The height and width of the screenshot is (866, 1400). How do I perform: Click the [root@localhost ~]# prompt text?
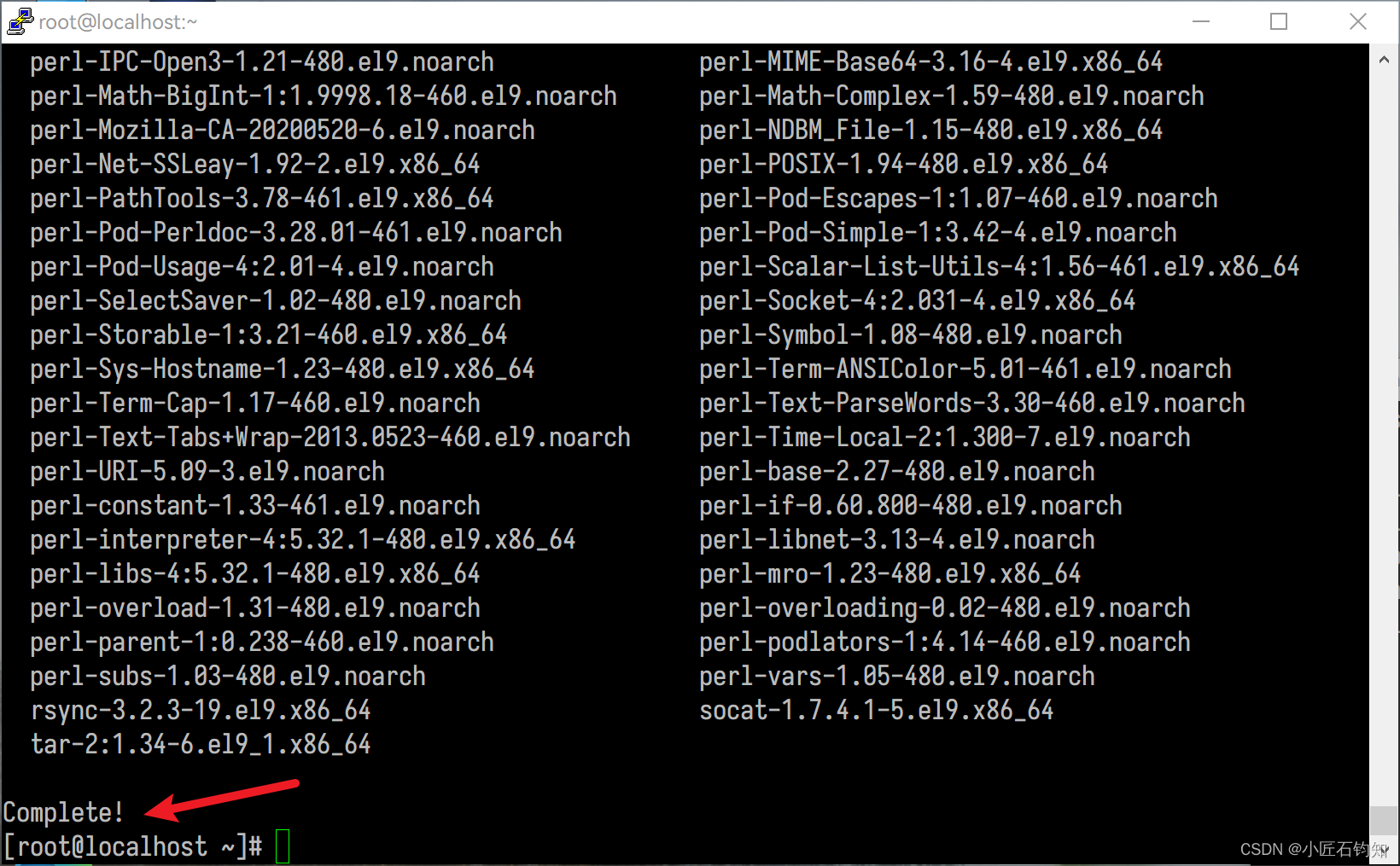pyautogui.click(x=132, y=846)
